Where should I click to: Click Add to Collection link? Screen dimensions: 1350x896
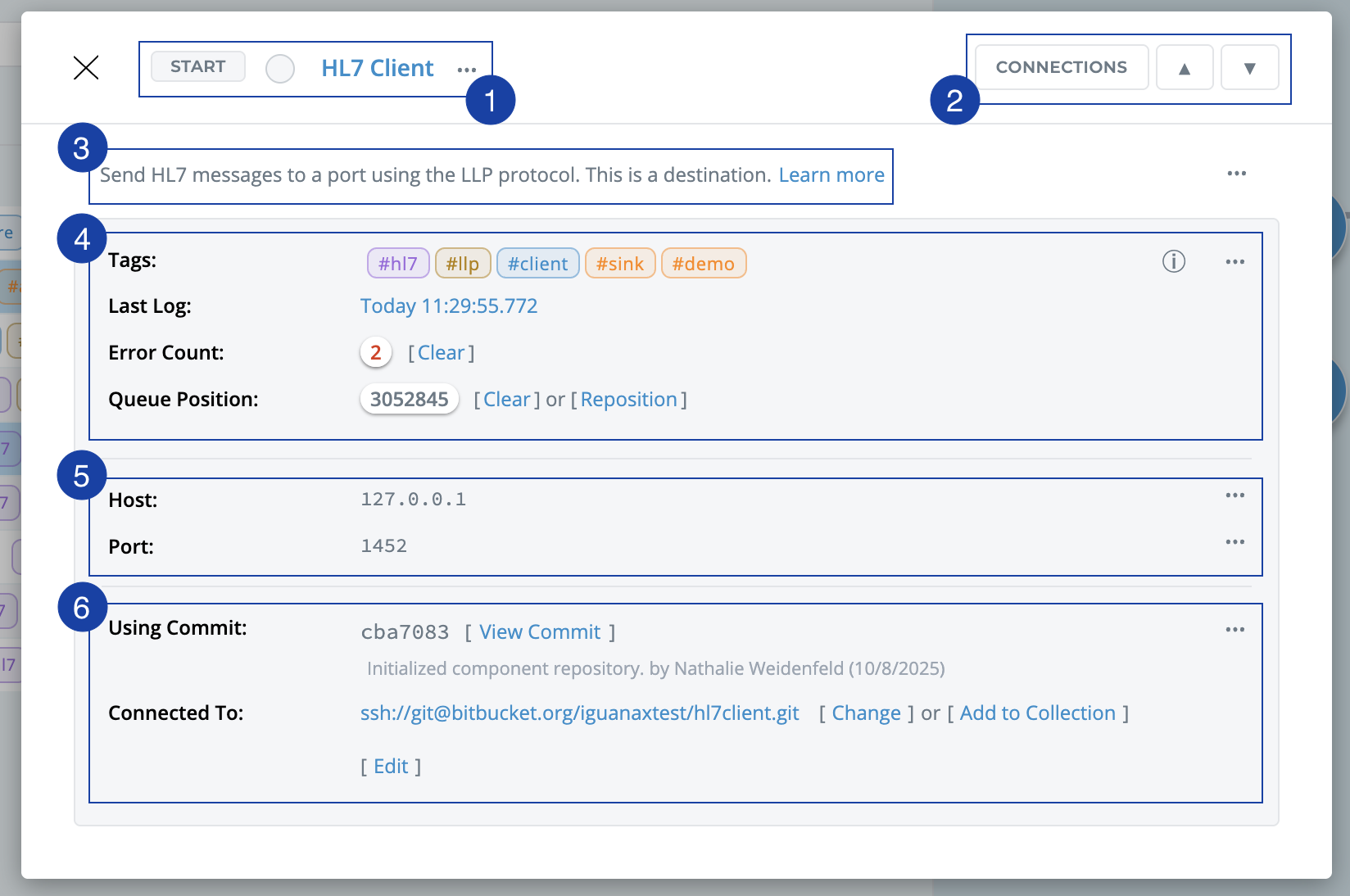[1037, 713]
